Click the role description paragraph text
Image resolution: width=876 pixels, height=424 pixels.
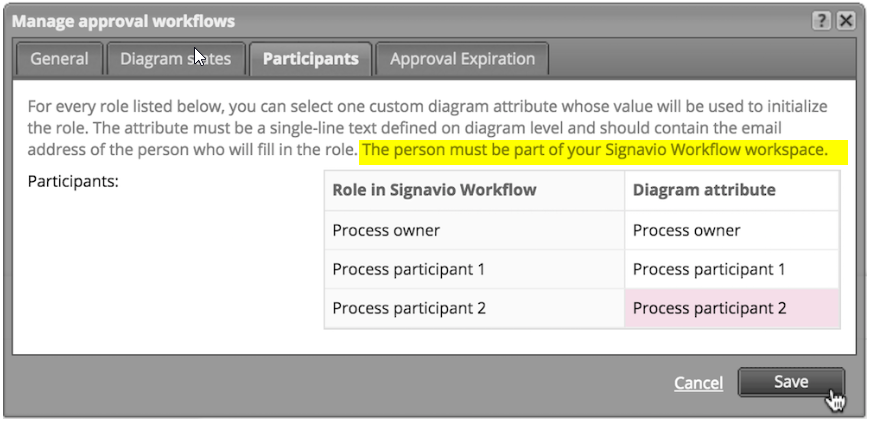[427, 127]
